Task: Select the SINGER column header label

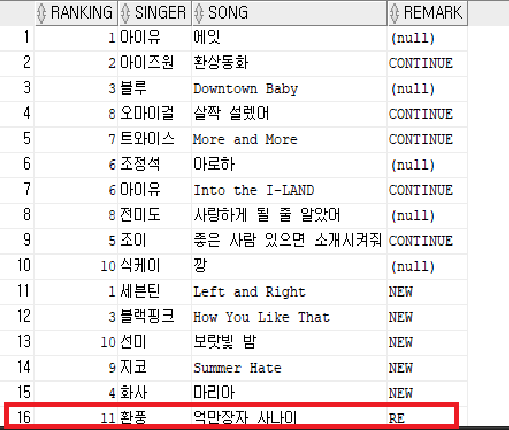Action: click(160, 13)
